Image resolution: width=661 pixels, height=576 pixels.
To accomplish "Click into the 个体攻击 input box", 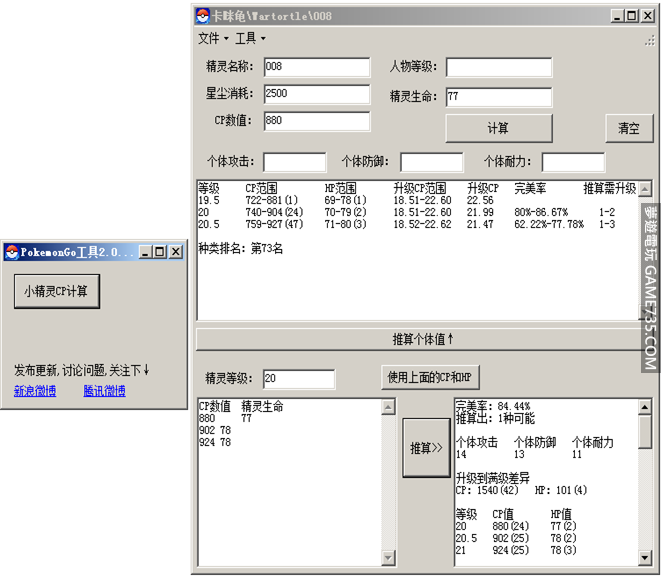I will [294, 162].
